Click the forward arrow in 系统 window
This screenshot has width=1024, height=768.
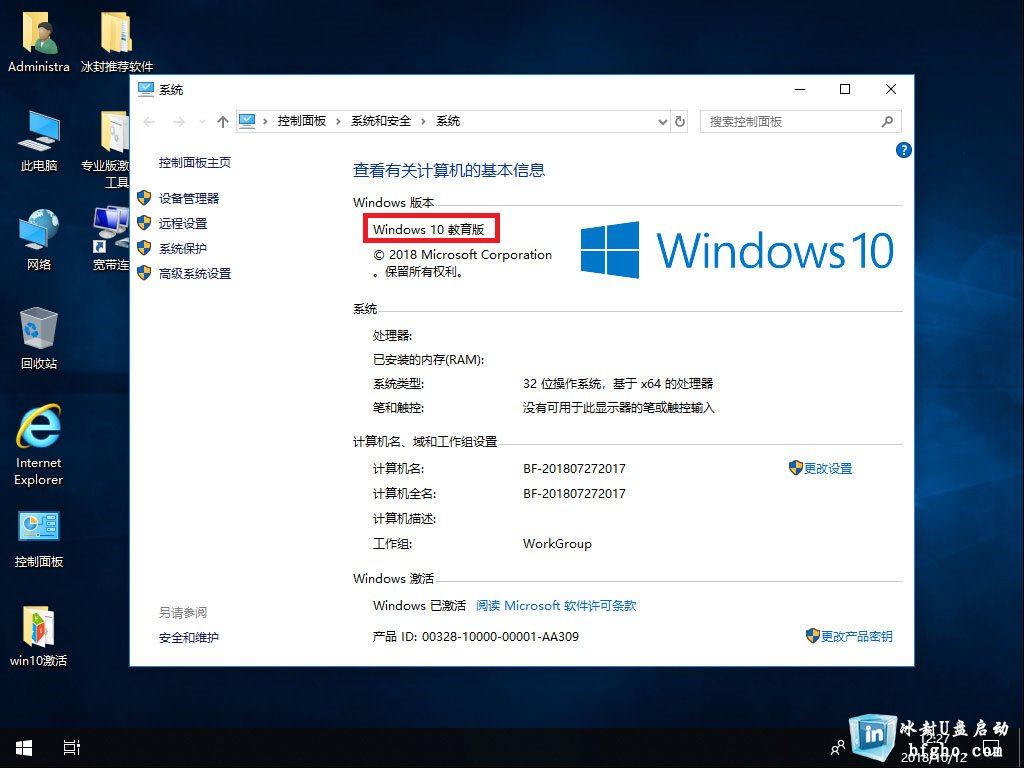pos(178,122)
